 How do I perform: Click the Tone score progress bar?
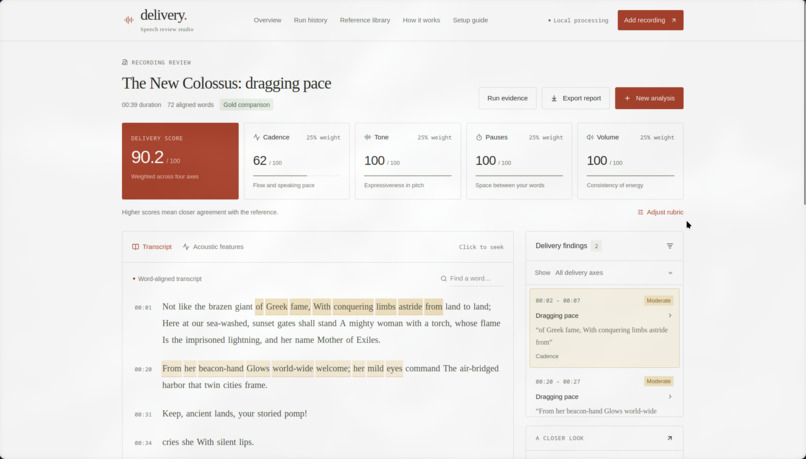click(x=408, y=175)
